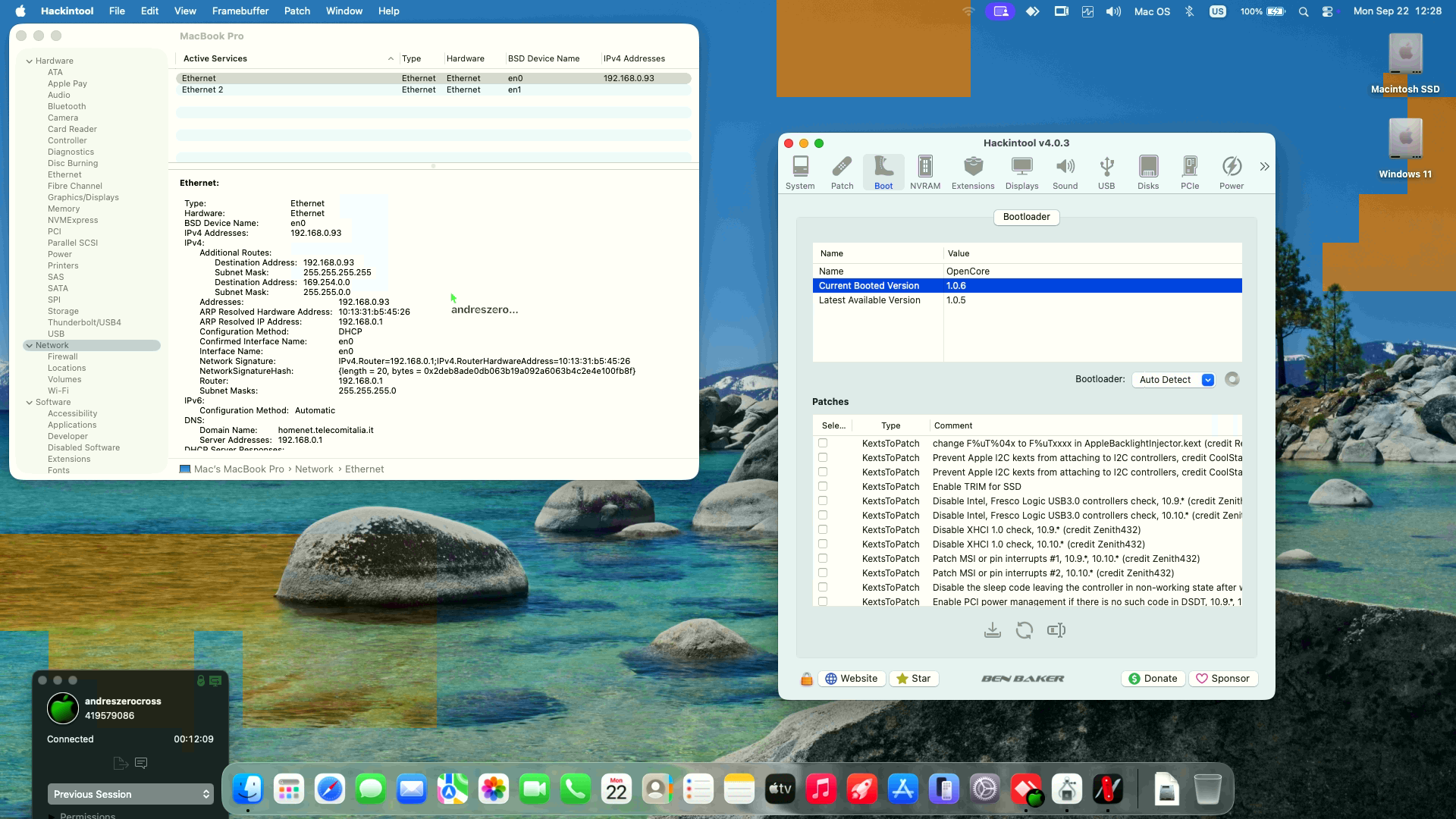Check the AppleBacklightInjector patch checkbox
Viewport: 1456px width, 819px height.
(823, 443)
